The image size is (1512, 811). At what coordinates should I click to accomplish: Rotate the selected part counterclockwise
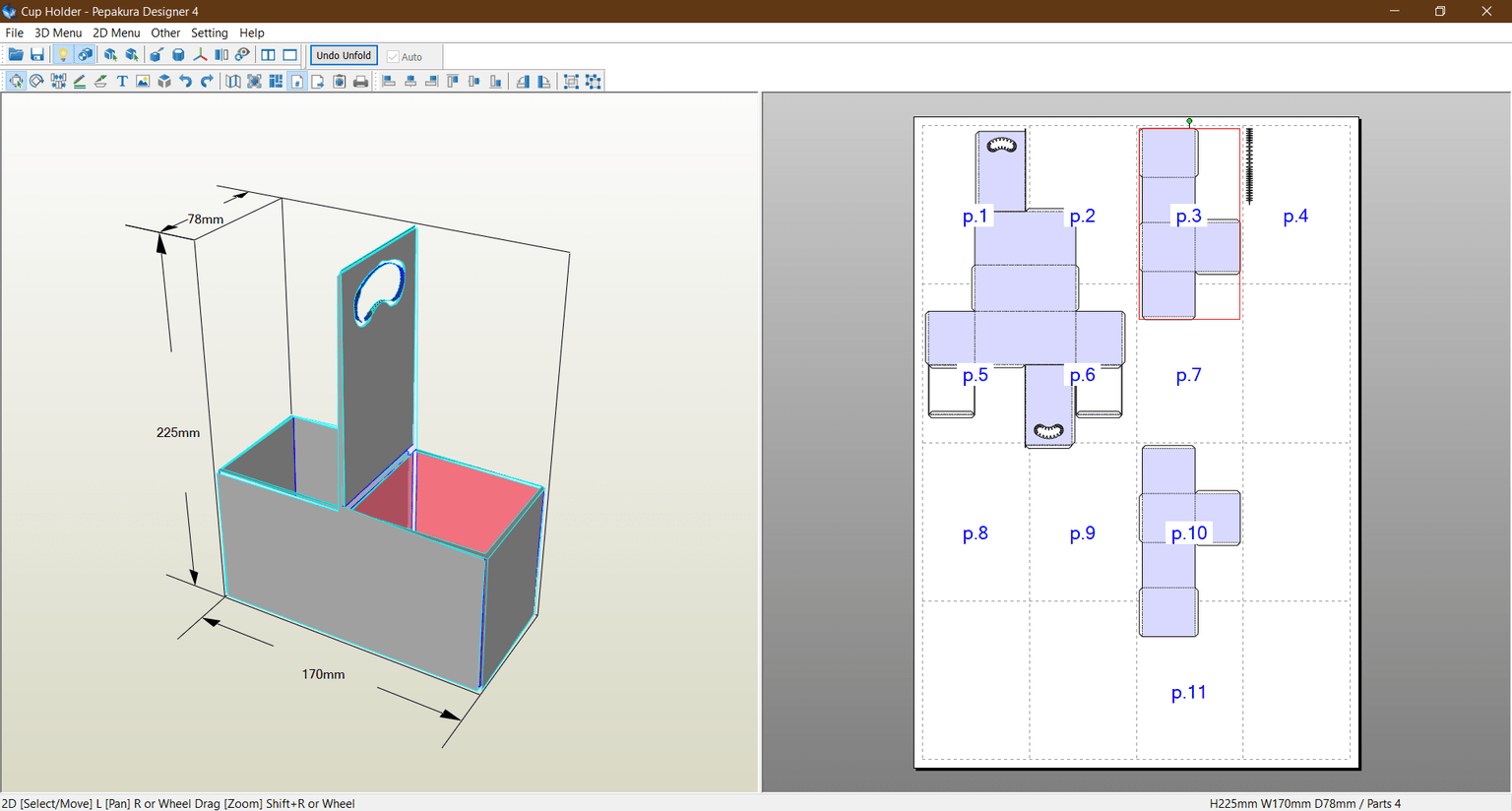523,82
